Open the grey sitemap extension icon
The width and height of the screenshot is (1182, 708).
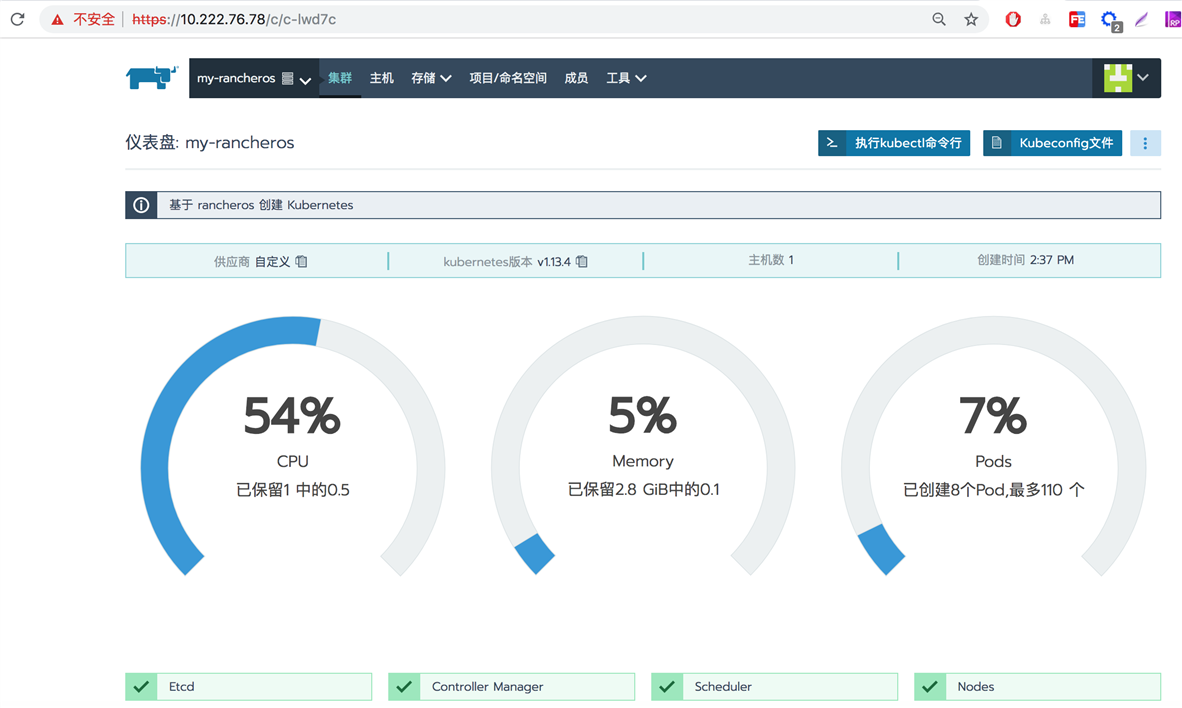pyautogui.click(x=1045, y=20)
